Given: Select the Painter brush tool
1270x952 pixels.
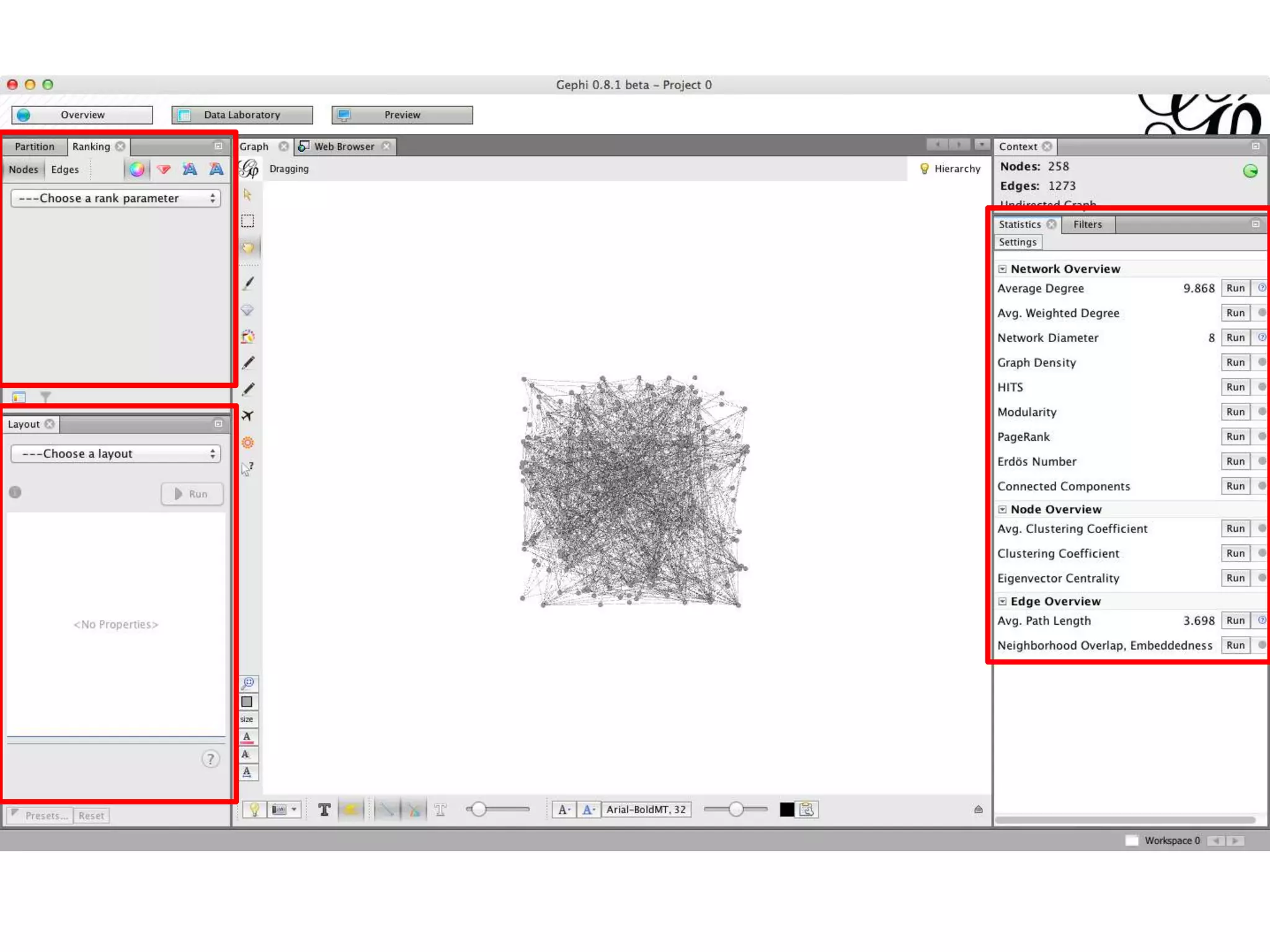Looking at the screenshot, I should (248, 283).
